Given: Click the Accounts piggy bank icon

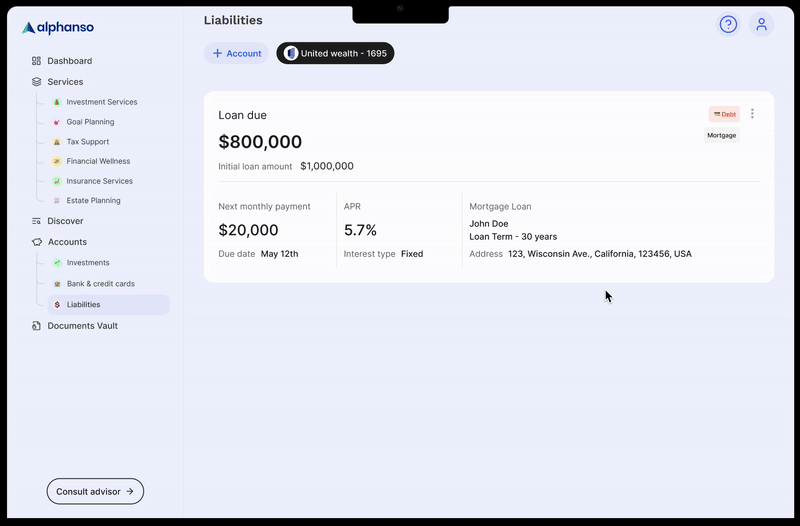Looking at the screenshot, I should point(37,242).
